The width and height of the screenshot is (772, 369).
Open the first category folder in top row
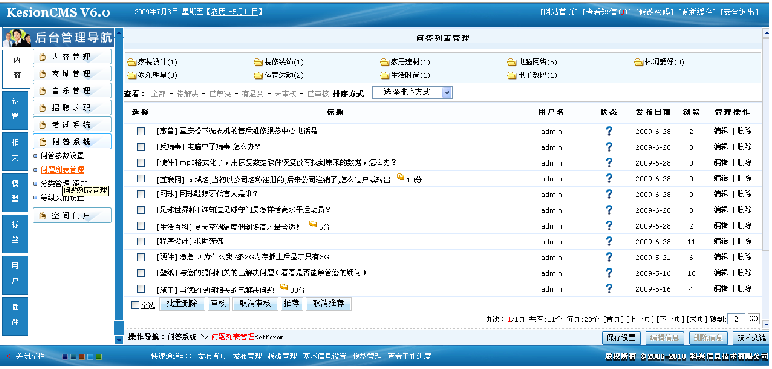pyautogui.click(x=131, y=62)
